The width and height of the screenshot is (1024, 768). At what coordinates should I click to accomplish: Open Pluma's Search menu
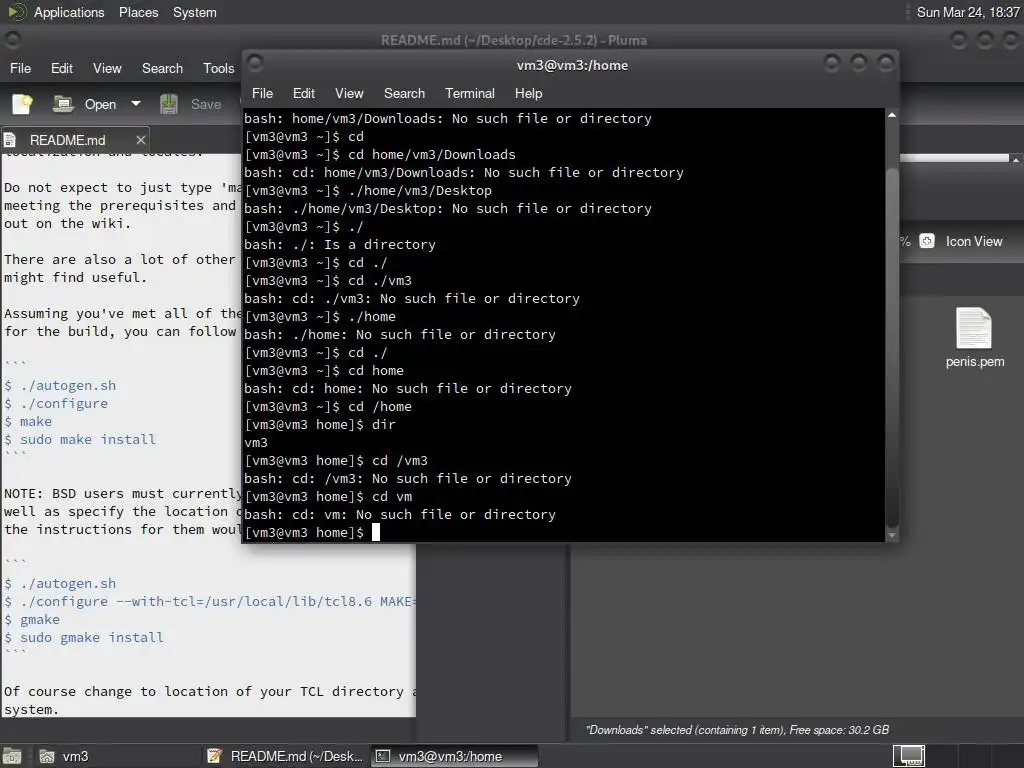point(163,69)
